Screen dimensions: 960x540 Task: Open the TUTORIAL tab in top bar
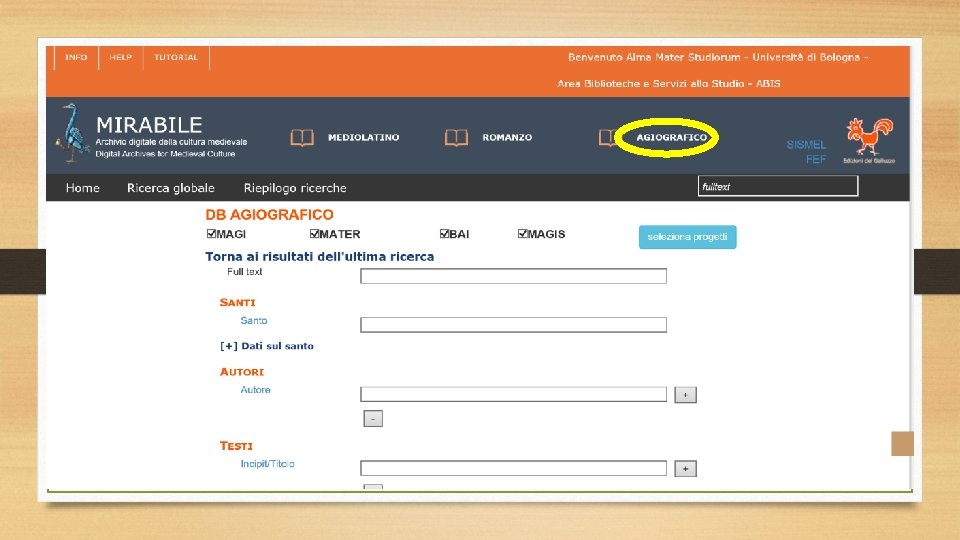click(176, 58)
